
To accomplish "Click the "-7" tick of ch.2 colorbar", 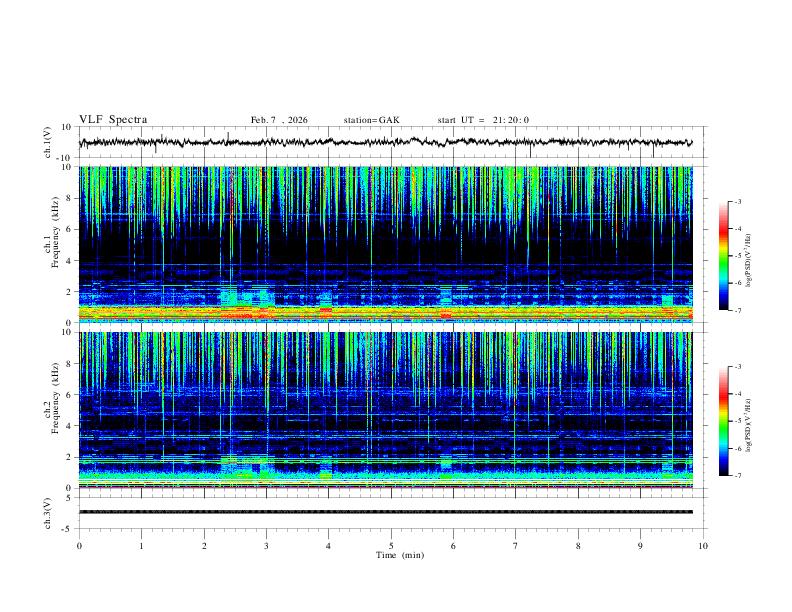I will coord(737,476).
